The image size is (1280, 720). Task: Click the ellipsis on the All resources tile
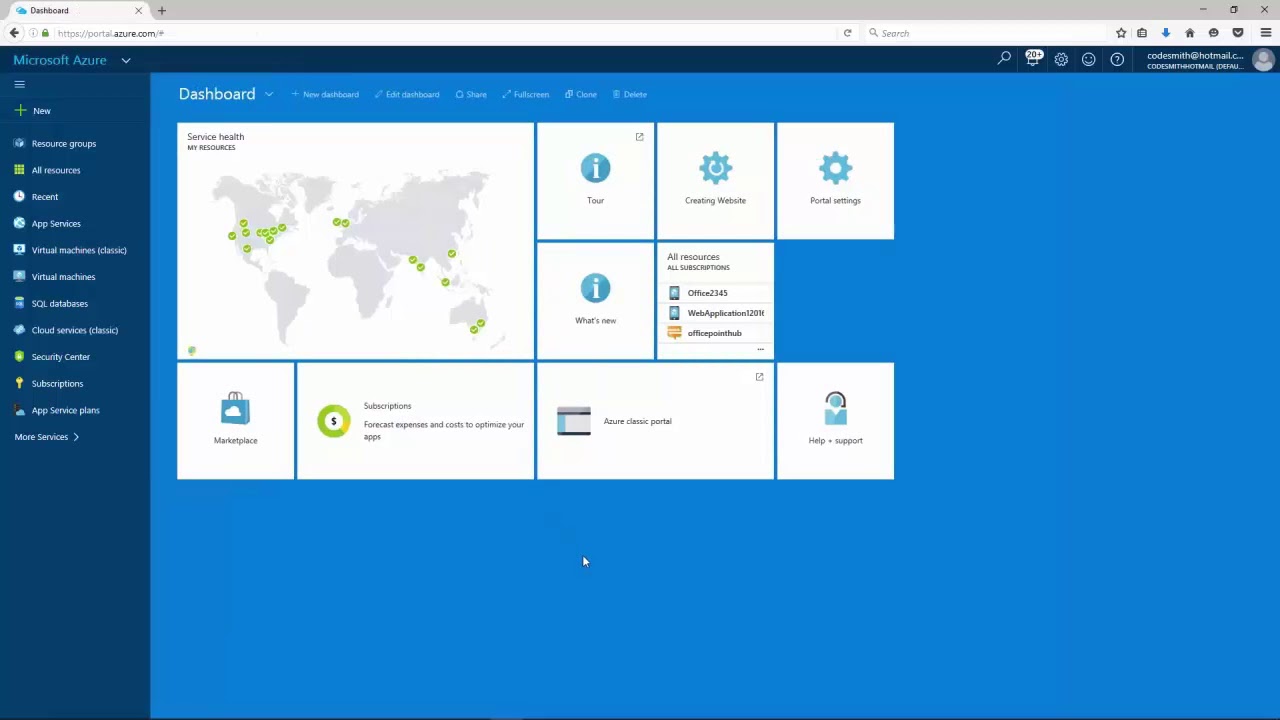(760, 350)
